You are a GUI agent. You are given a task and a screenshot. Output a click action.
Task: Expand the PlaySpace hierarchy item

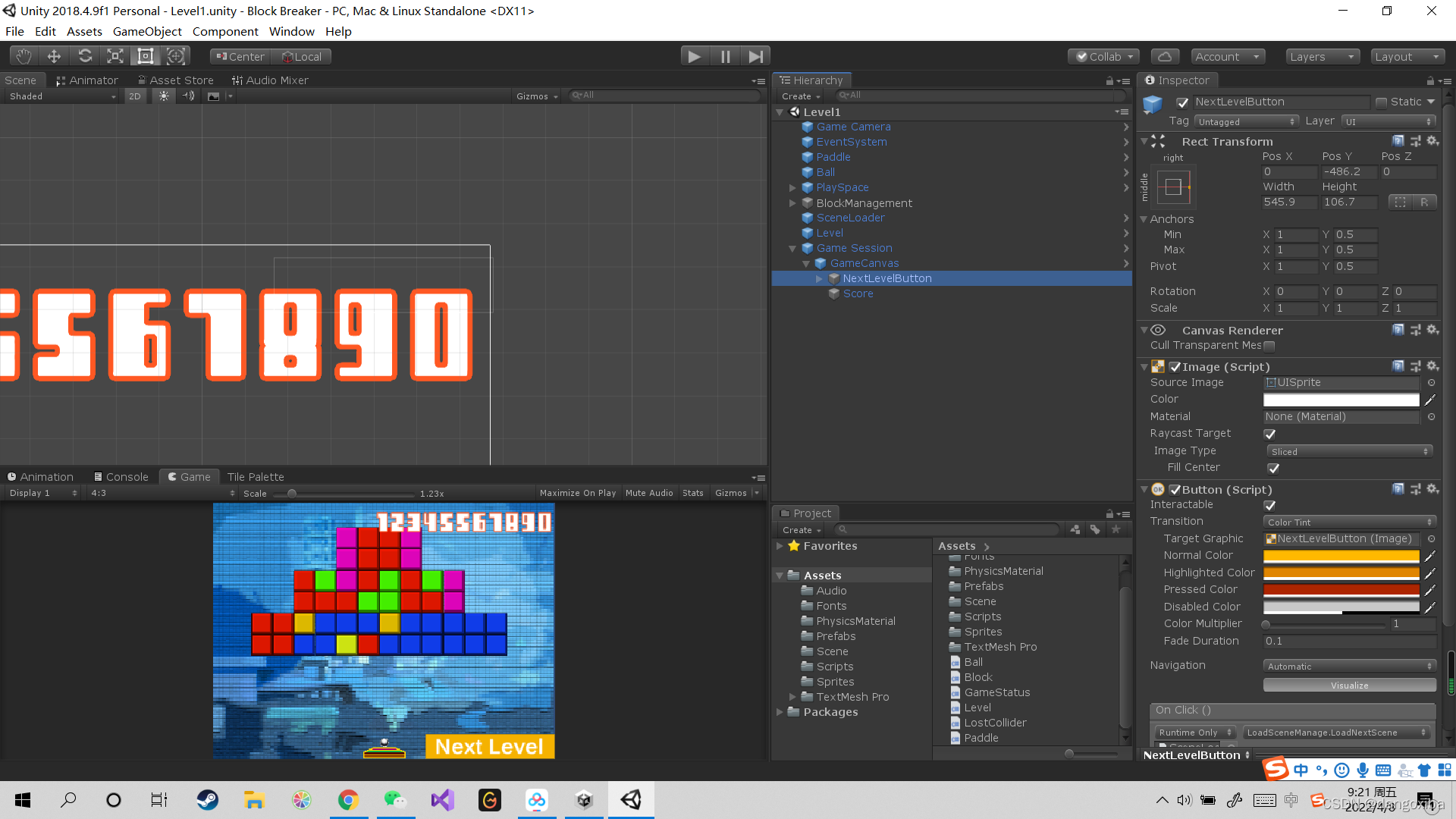point(792,187)
